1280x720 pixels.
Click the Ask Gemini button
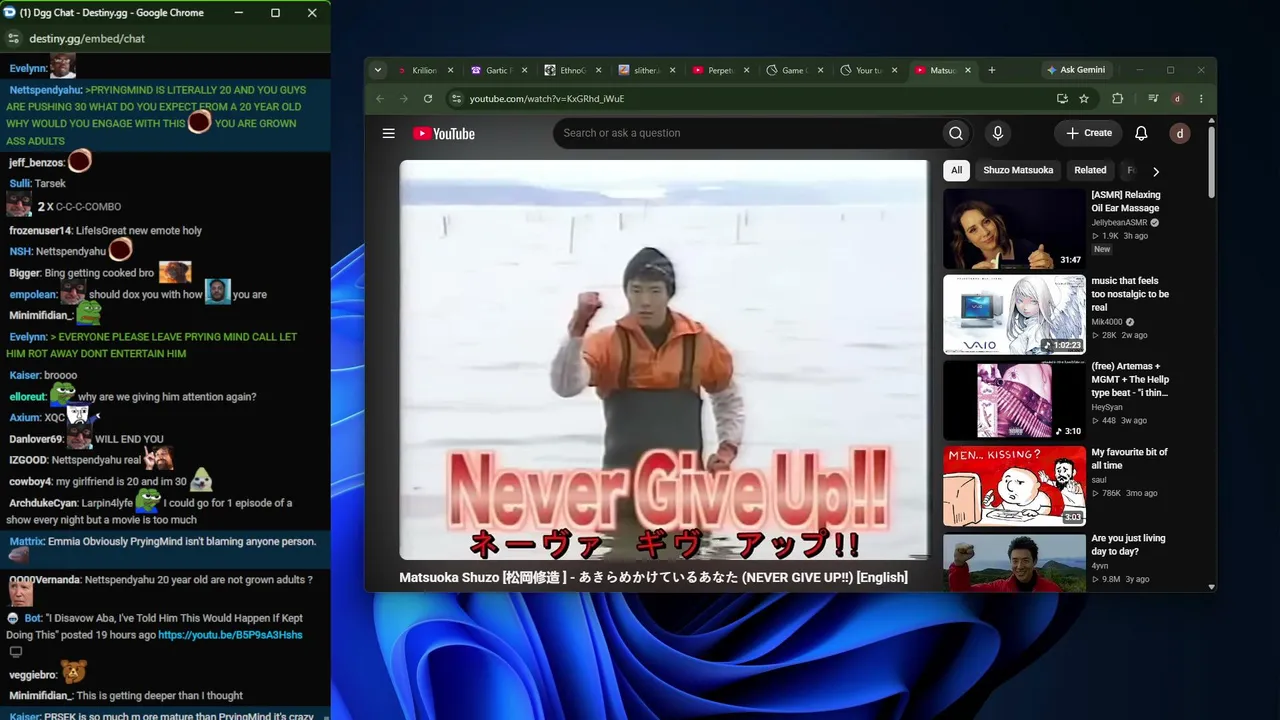point(1075,70)
